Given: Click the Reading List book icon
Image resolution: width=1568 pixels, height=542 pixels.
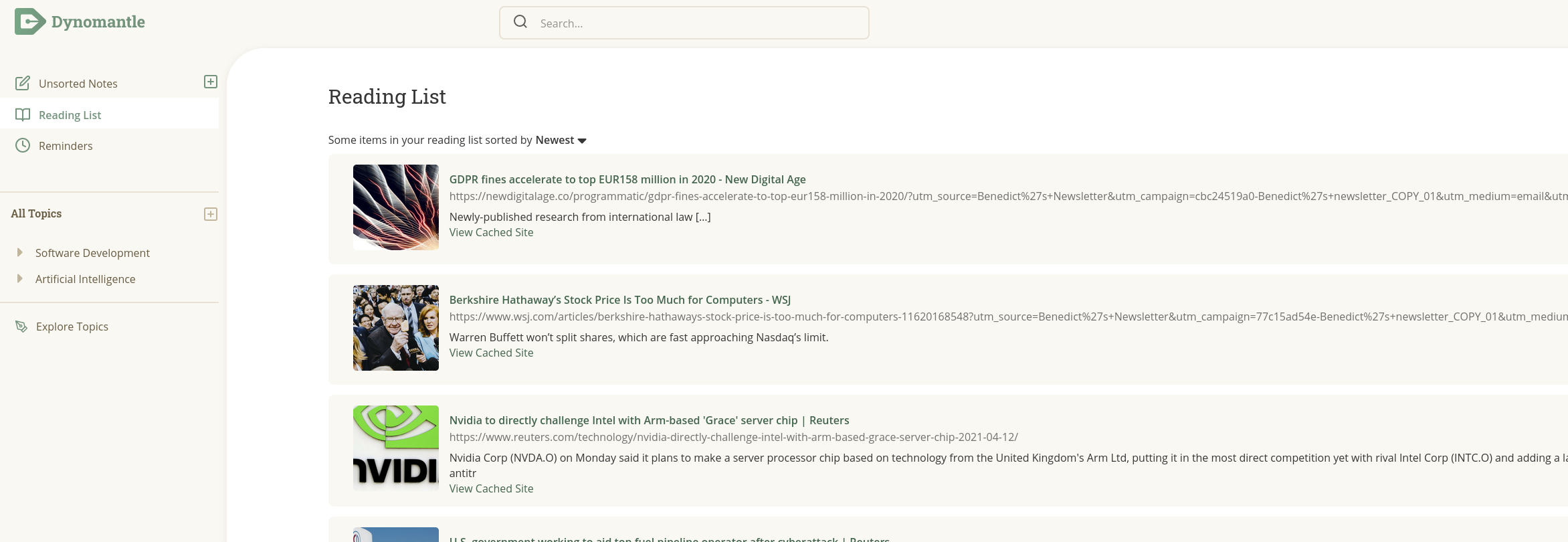Looking at the screenshot, I should coord(23,114).
